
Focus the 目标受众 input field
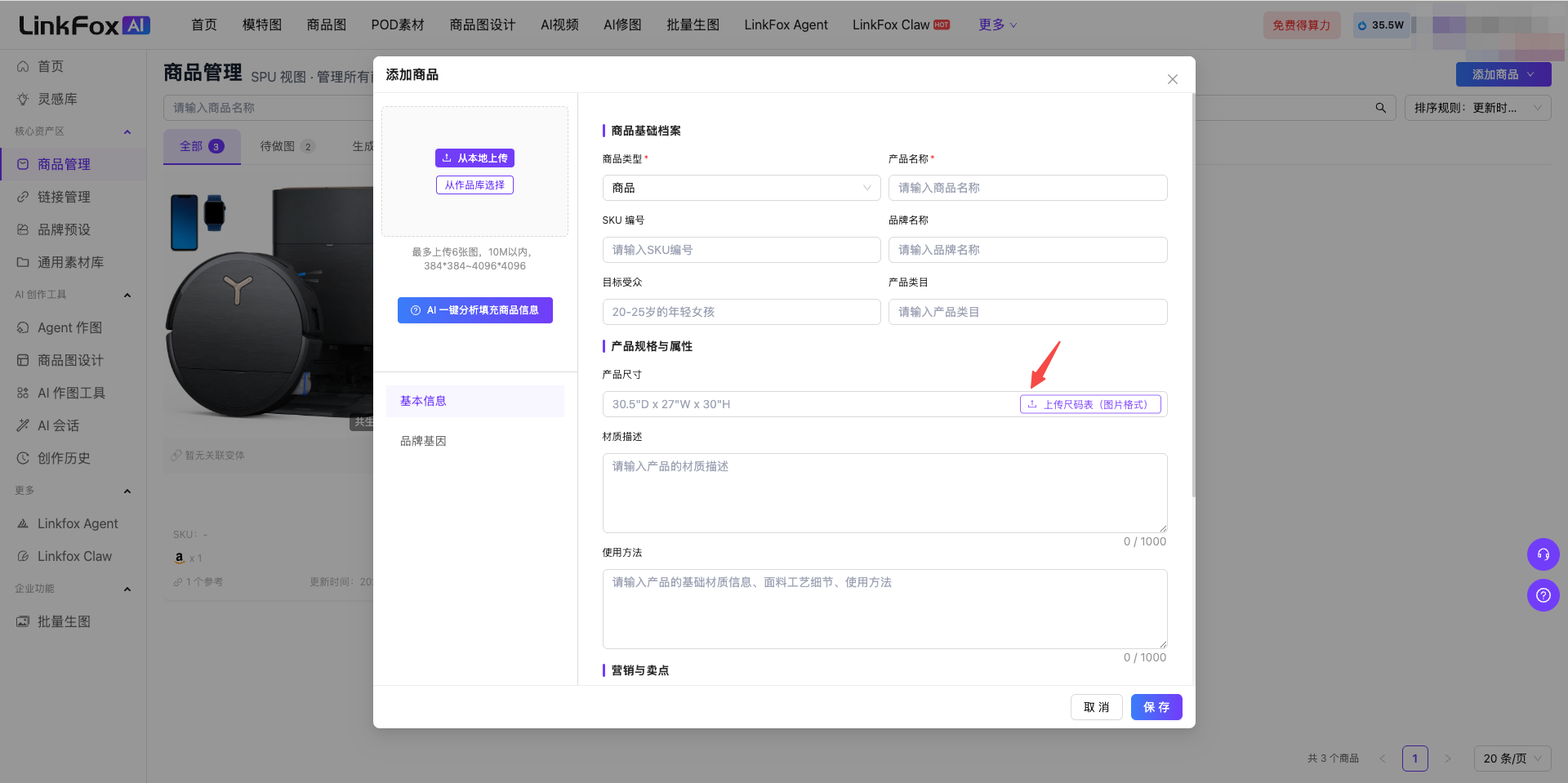coord(742,312)
